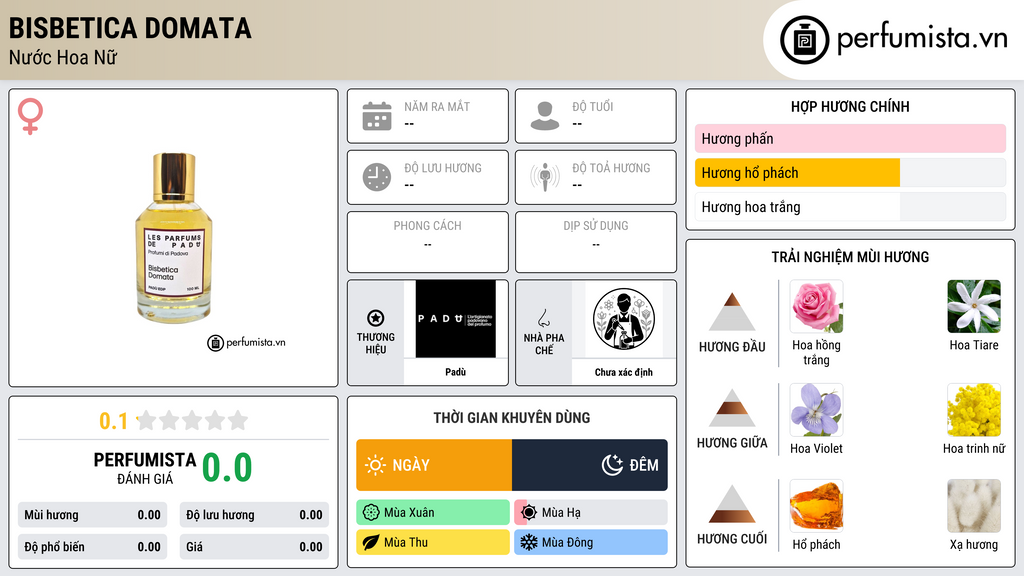The height and width of the screenshot is (576, 1024).
Task: Click the Perfumista 0.0 green score
Action: tap(227, 468)
